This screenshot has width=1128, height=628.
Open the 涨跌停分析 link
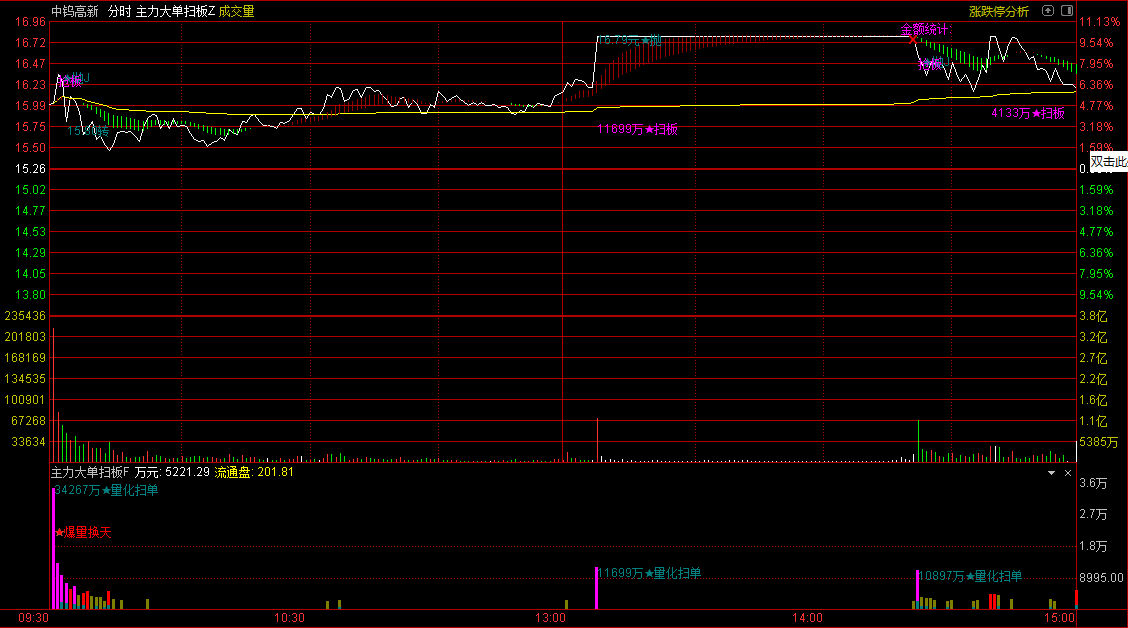click(999, 12)
